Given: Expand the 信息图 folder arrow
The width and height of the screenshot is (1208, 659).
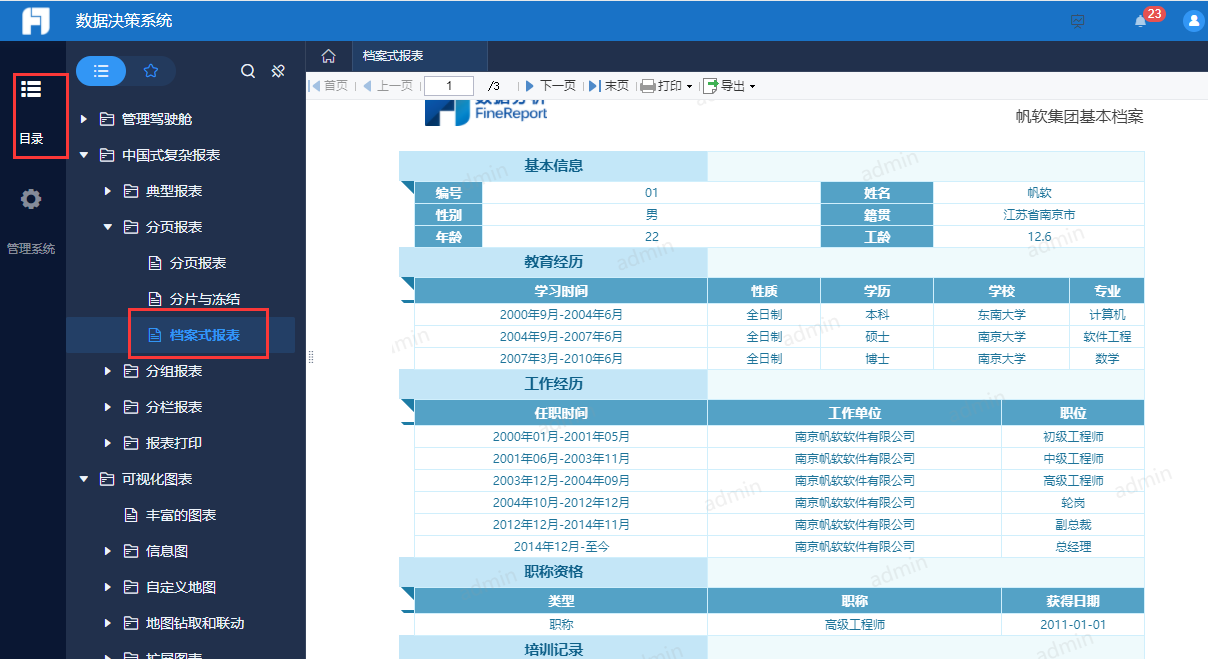Looking at the screenshot, I should [108, 551].
